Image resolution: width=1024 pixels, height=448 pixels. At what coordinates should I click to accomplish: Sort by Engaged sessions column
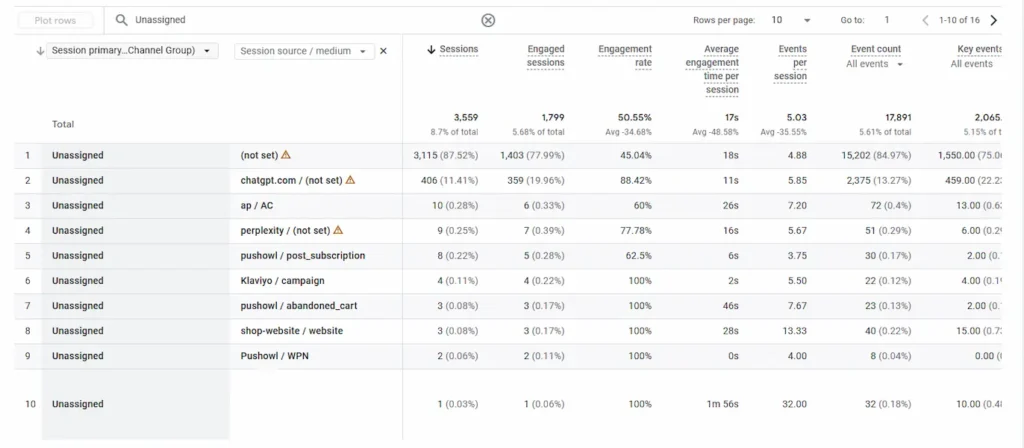click(x=546, y=56)
